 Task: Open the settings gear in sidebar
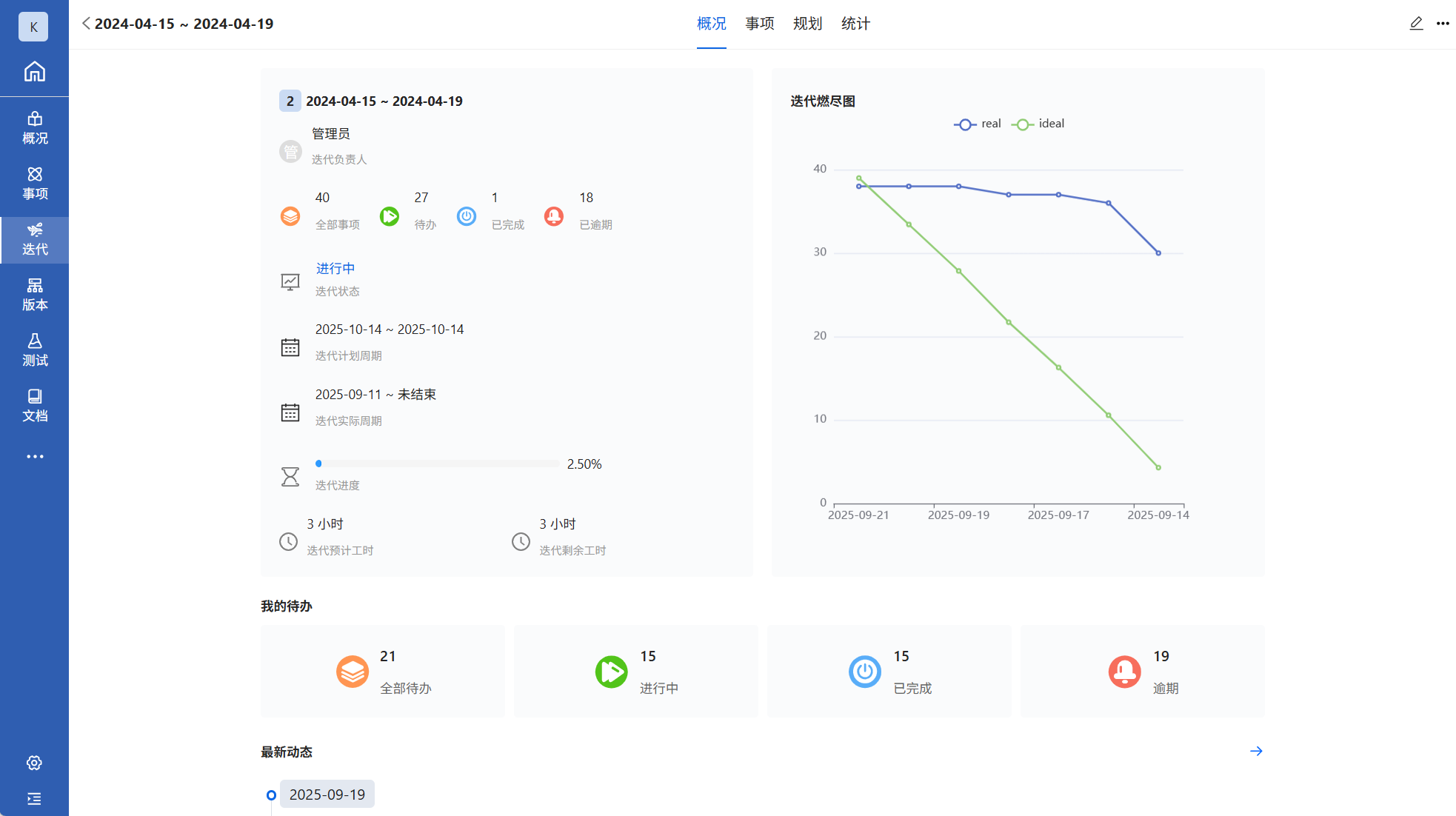coord(34,763)
